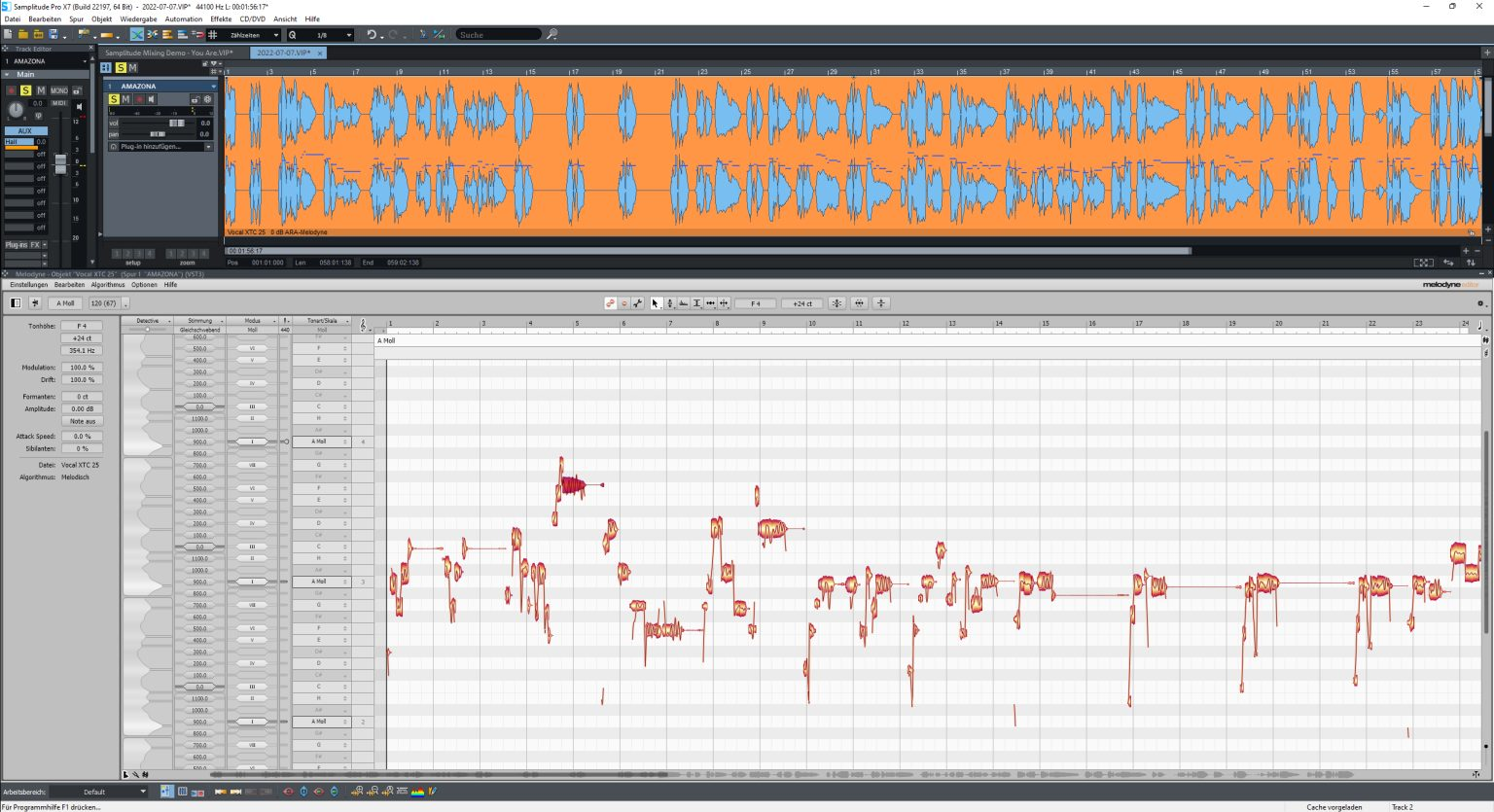
Task: Open the Bearbeiten menu in Samplitude
Action: coord(45,19)
